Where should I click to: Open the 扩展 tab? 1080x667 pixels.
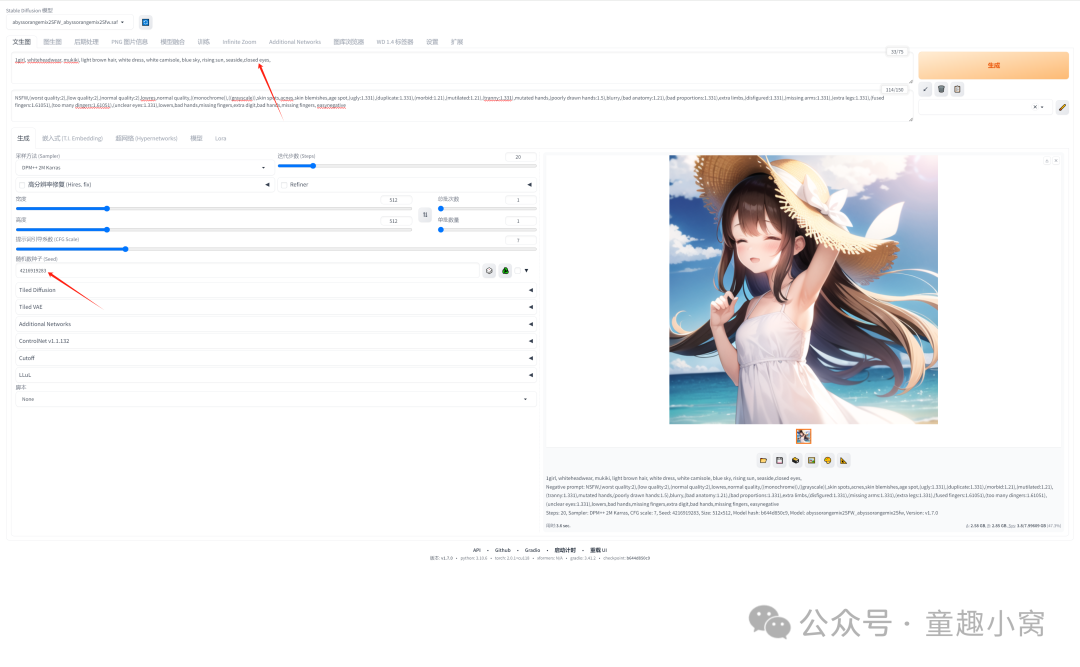(457, 42)
